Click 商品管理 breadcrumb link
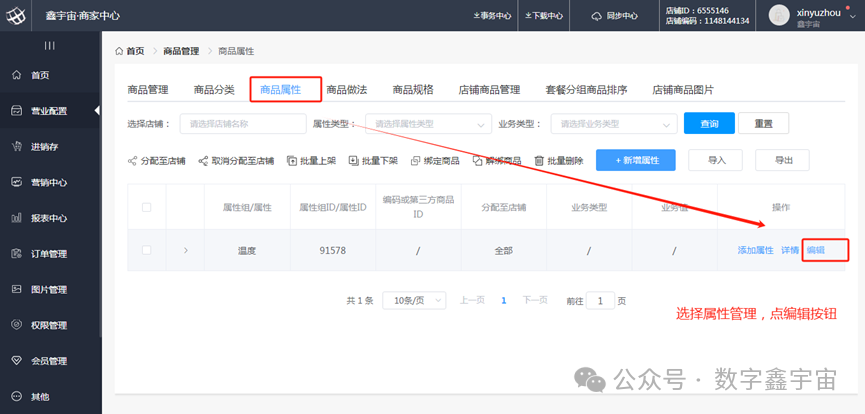The image size is (865, 414). (x=181, y=51)
